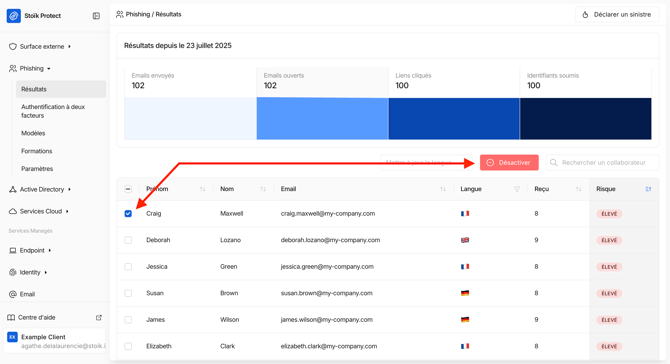Check the Elizabeth Clark checkbox
The width and height of the screenshot is (670, 364).
click(x=128, y=346)
